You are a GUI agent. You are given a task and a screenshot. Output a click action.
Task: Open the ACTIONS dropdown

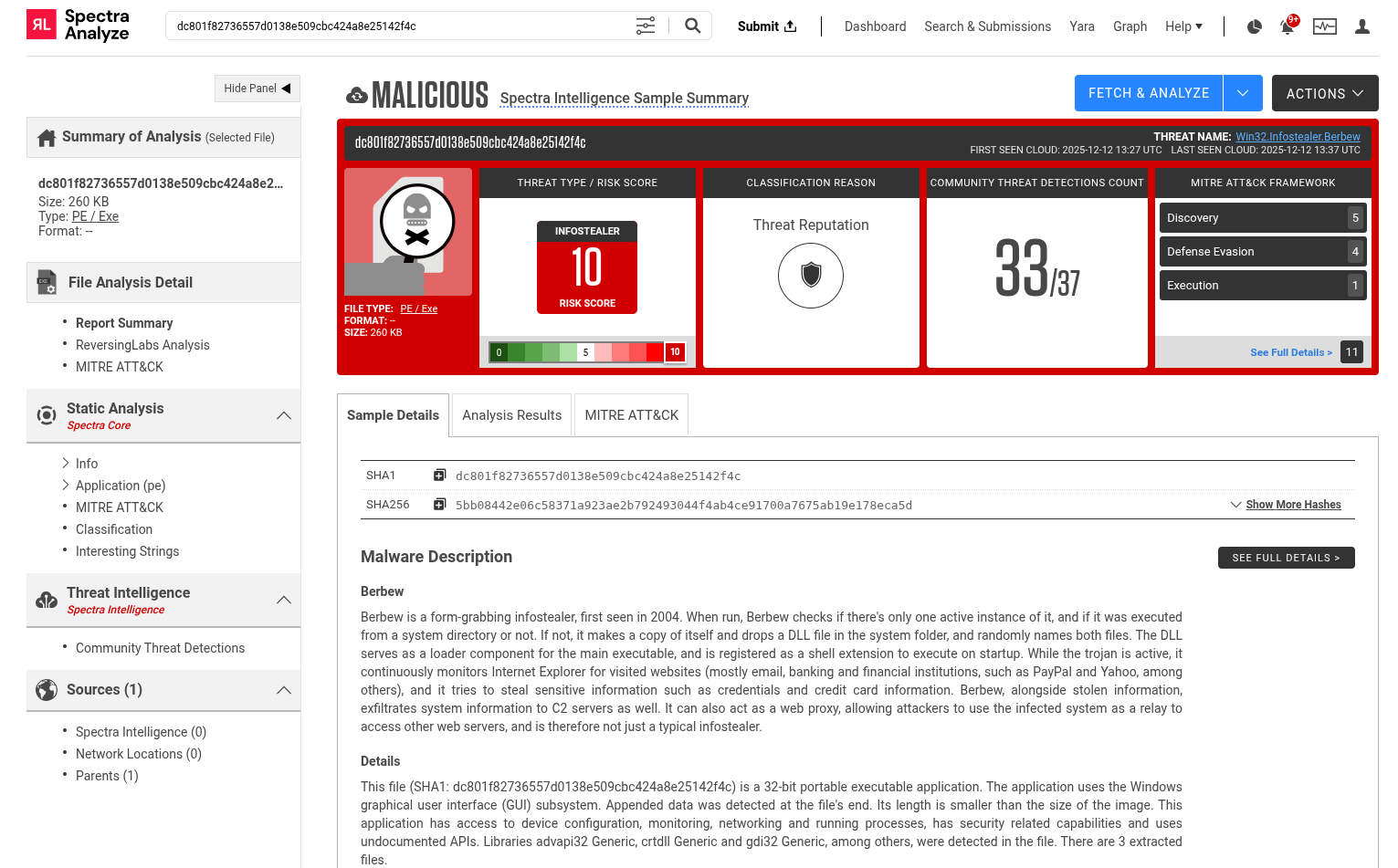pyautogui.click(x=1324, y=93)
